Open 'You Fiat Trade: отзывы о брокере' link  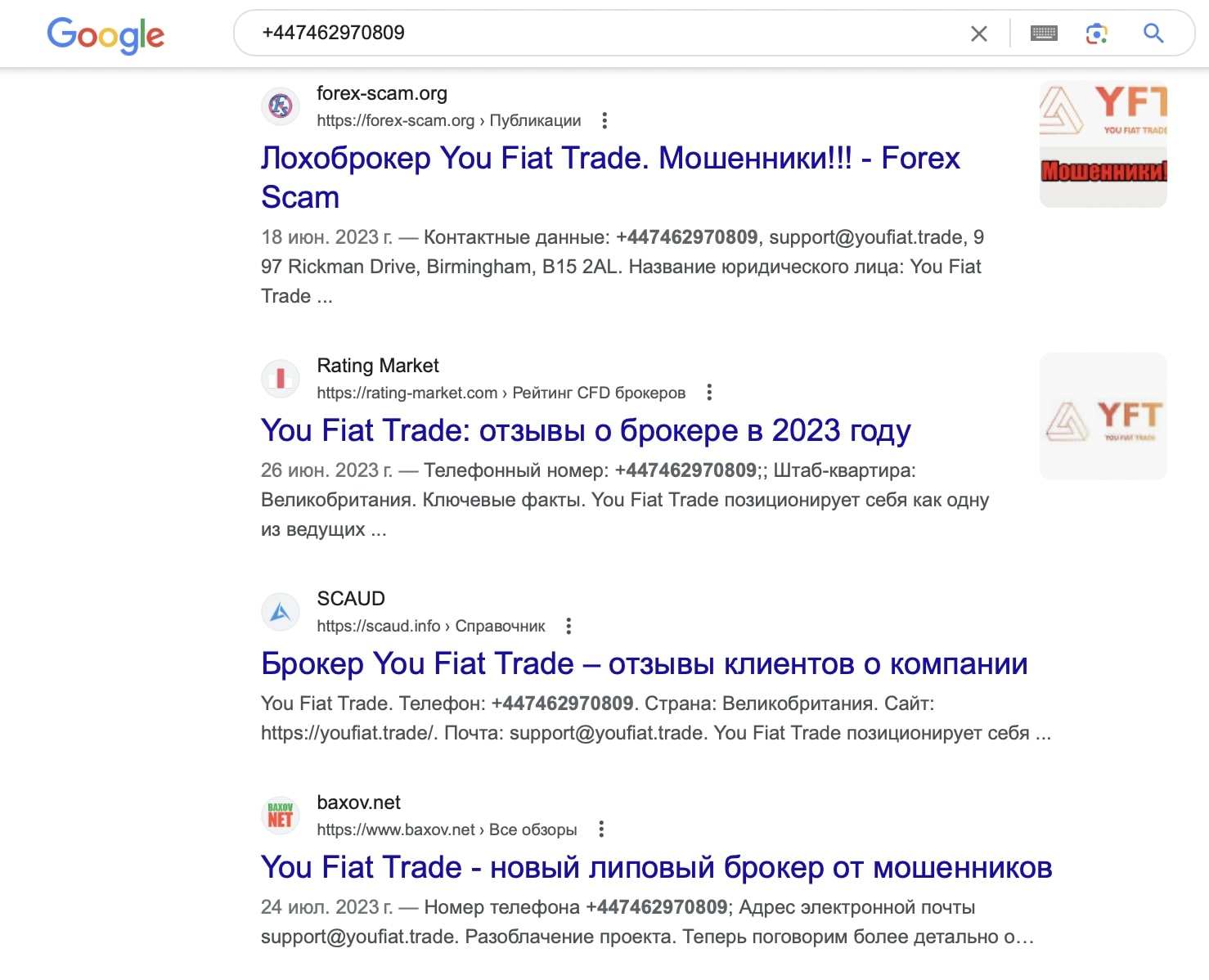[586, 430]
